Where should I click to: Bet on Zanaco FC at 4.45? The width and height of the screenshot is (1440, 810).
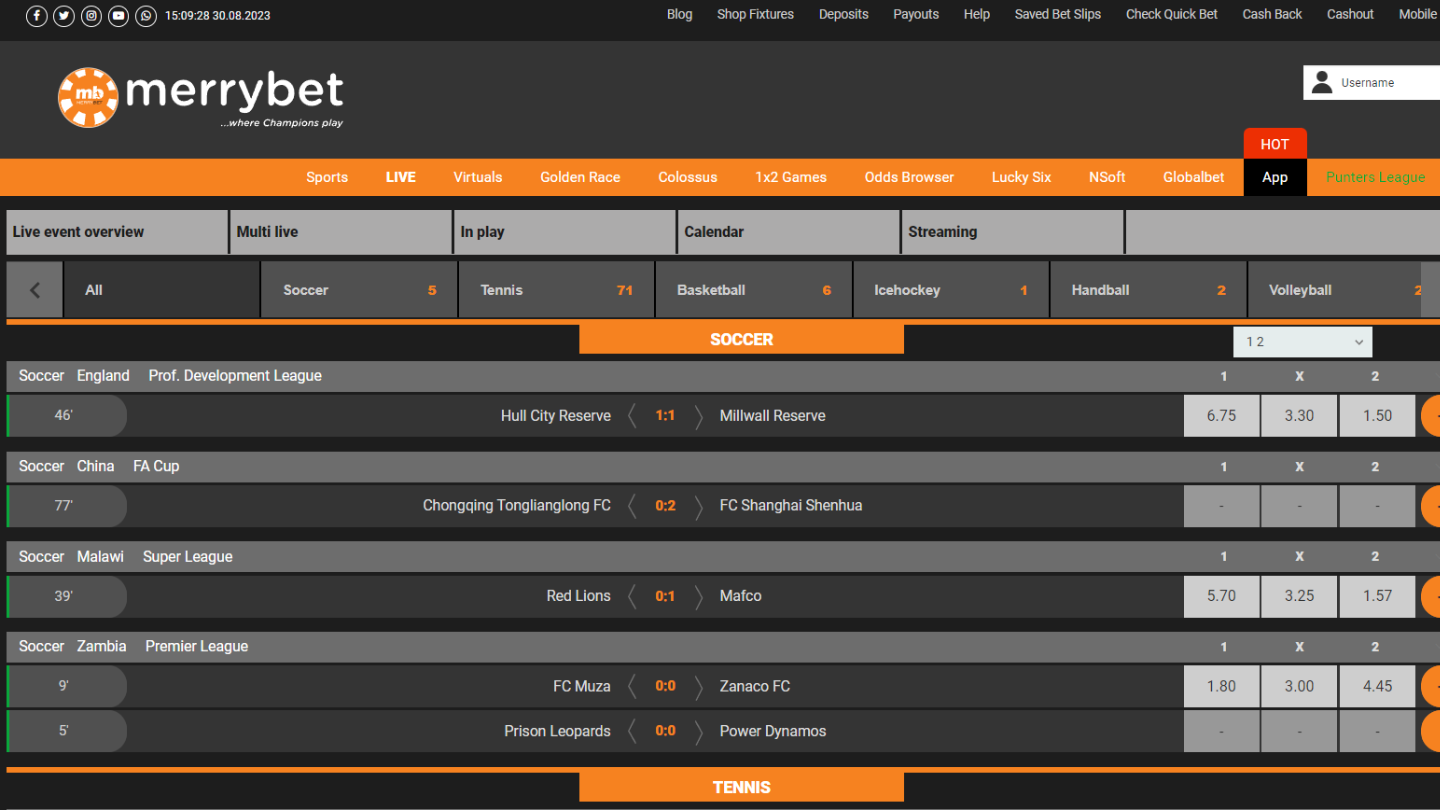click(x=1377, y=686)
